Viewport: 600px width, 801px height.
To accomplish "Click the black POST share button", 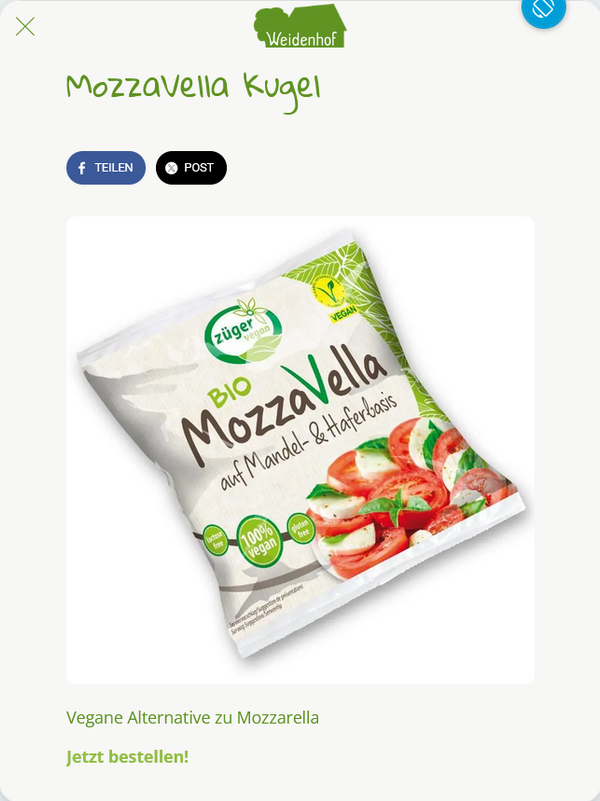I will click(191, 168).
